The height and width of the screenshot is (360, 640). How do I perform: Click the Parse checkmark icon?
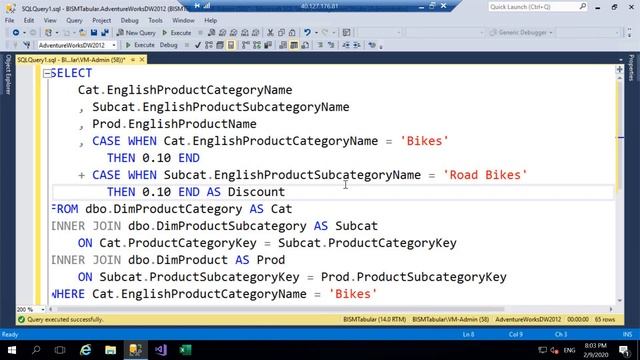198,45
